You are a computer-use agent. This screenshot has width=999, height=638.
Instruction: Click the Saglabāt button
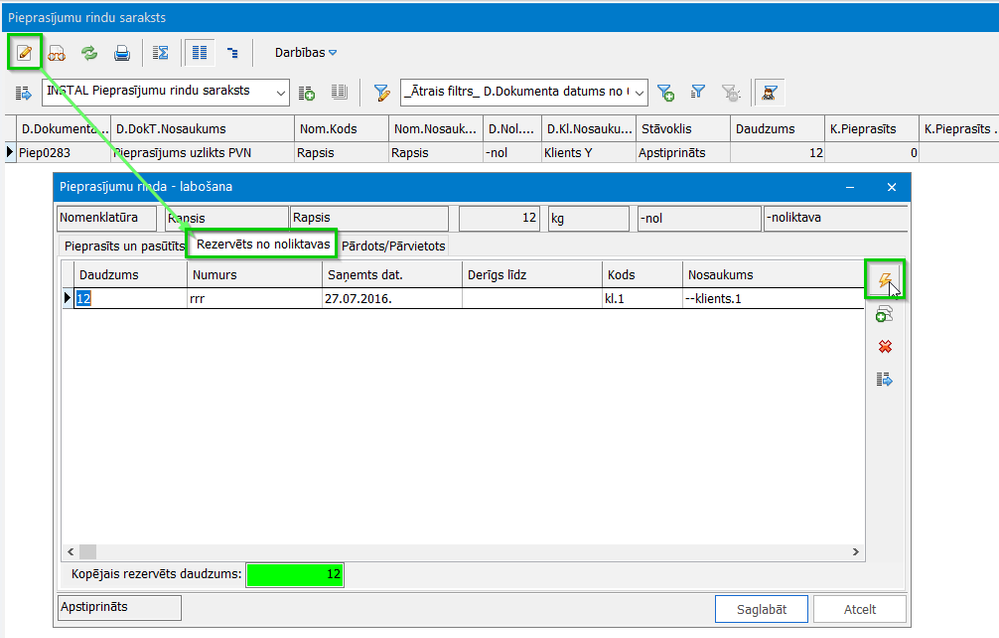761,609
